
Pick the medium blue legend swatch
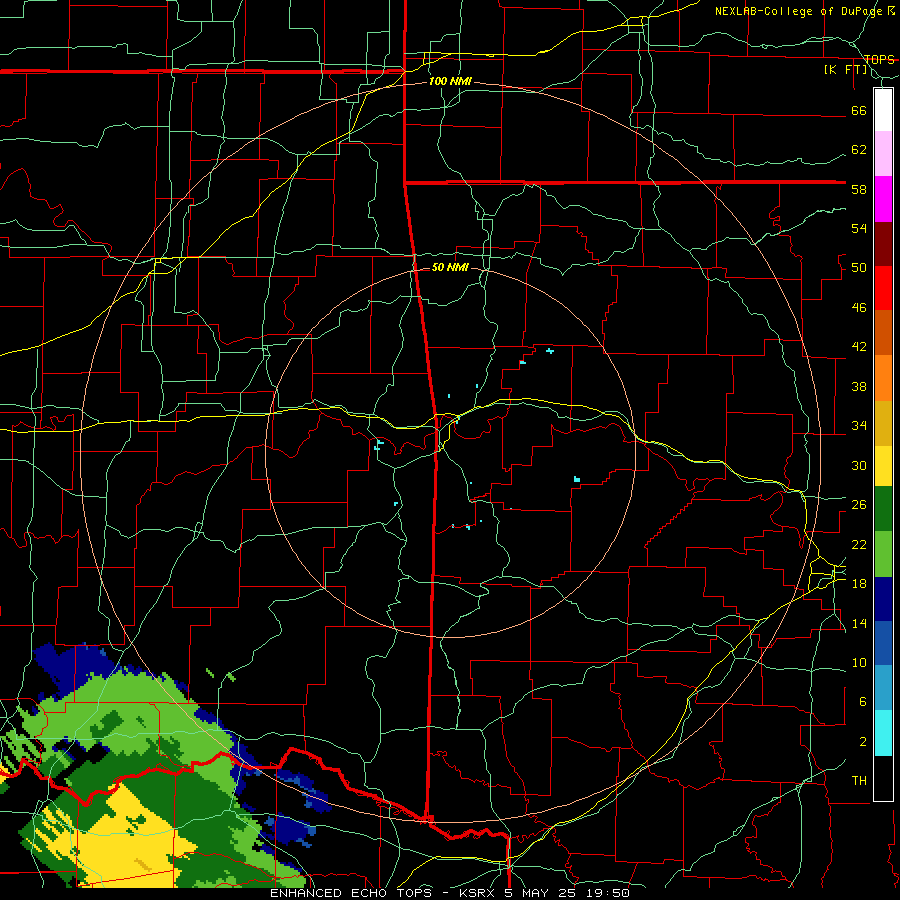(883, 643)
